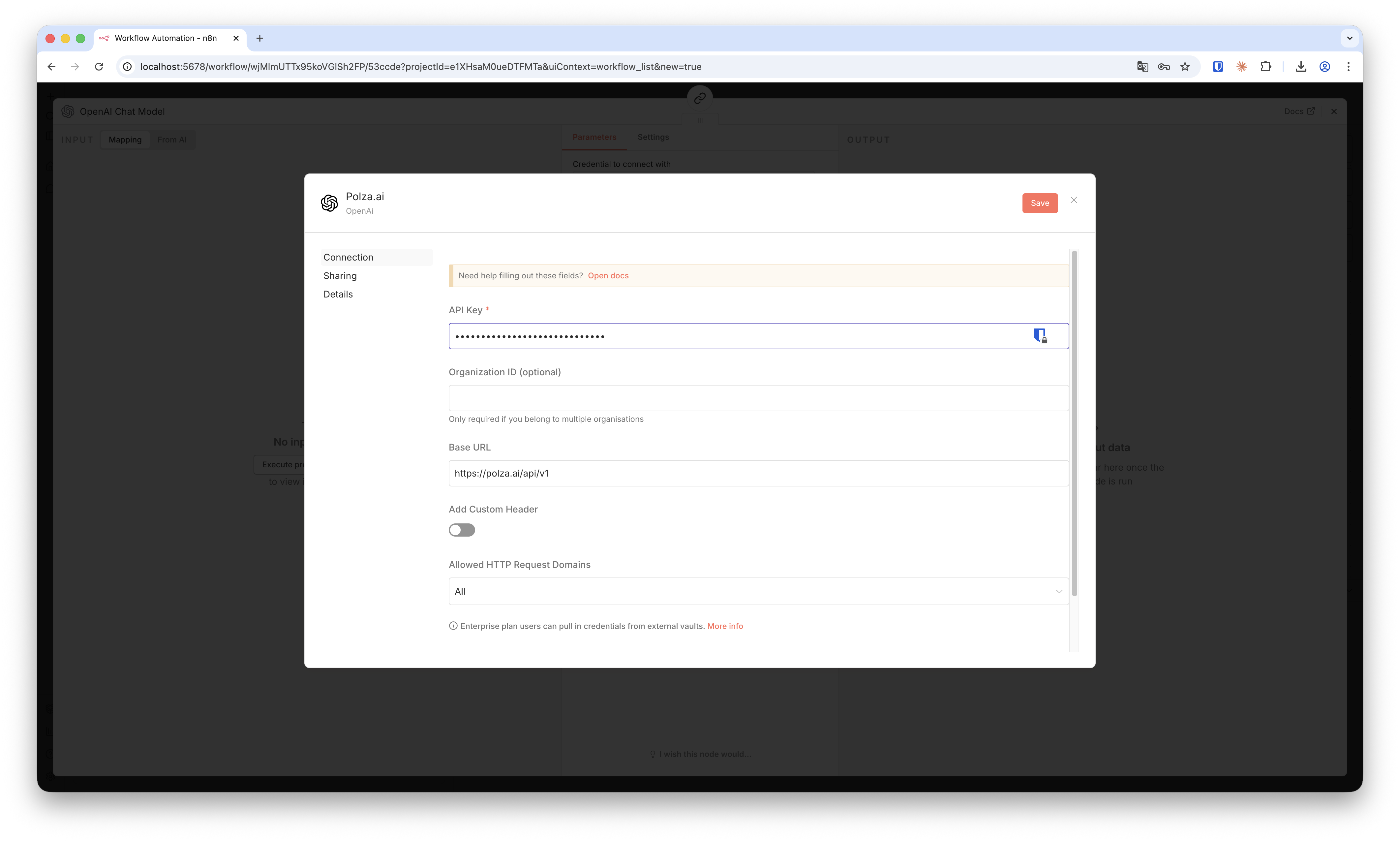Click the dialog's vertical scrollbar
1400x841 pixels.
(x=1074, y=423)
